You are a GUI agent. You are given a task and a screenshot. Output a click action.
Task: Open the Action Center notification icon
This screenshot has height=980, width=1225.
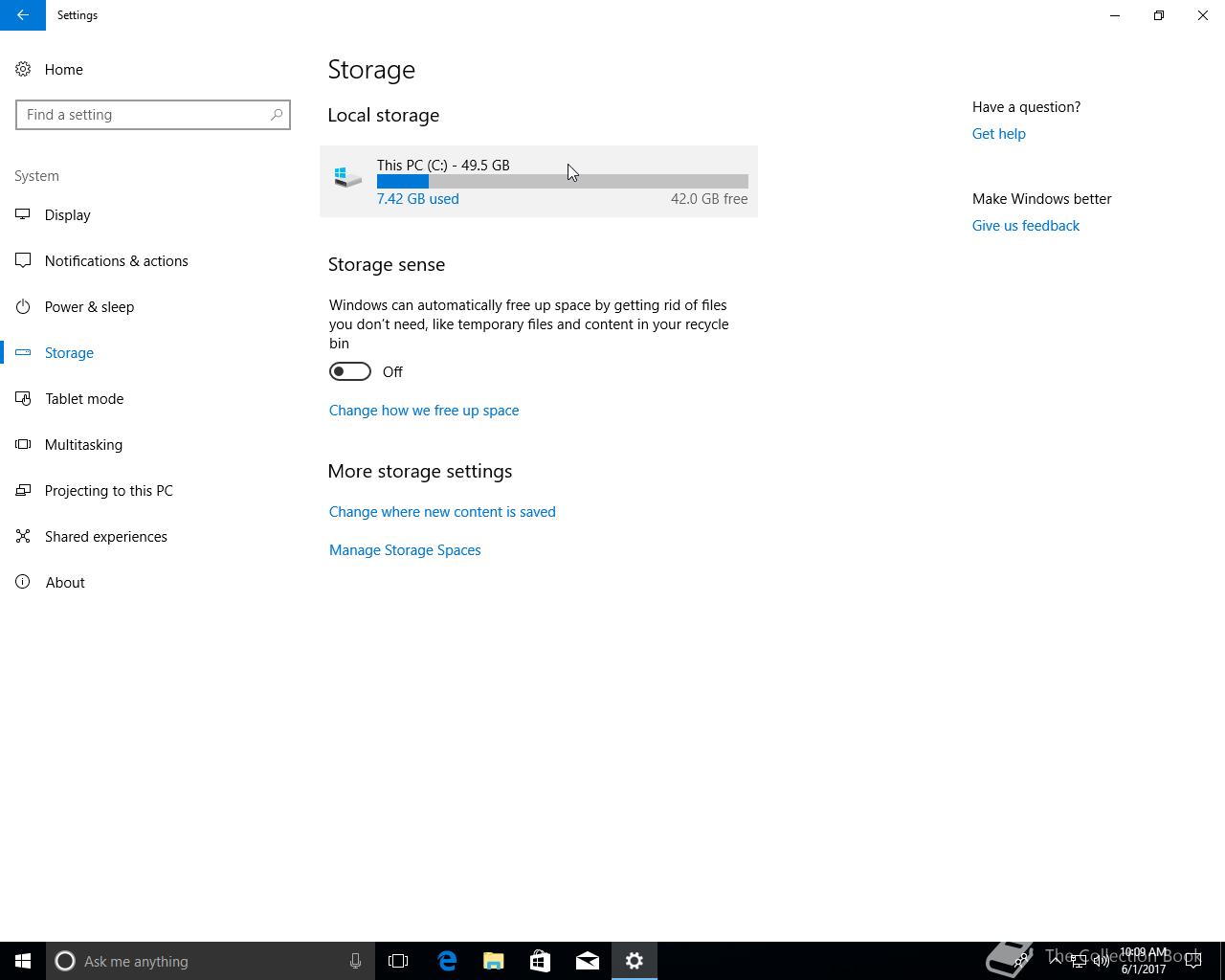1193,961
